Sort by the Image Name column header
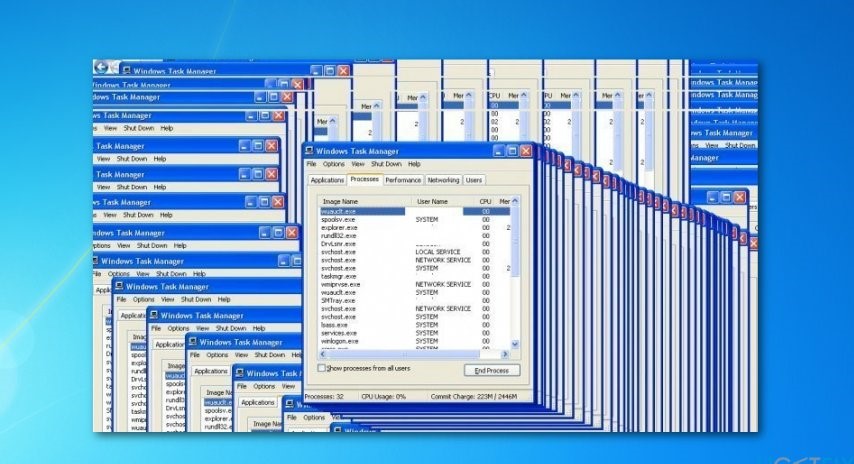Viewport: 854px width, 464px height. pos(340,201)
